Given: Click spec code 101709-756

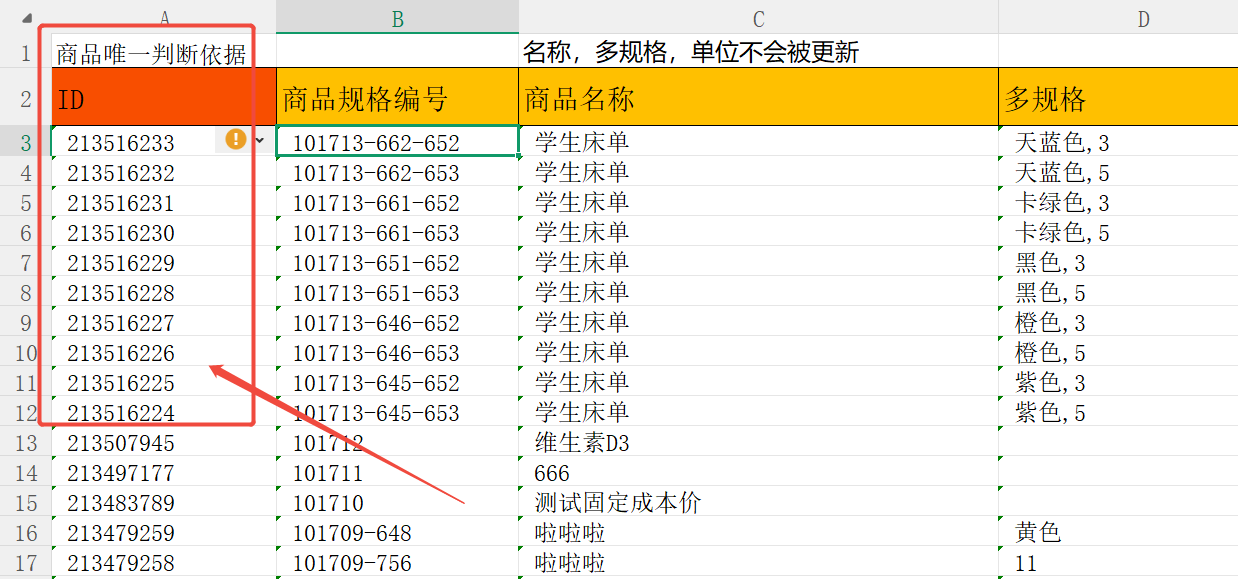Looking at the screenshot, I should click(x=352, y=563).
